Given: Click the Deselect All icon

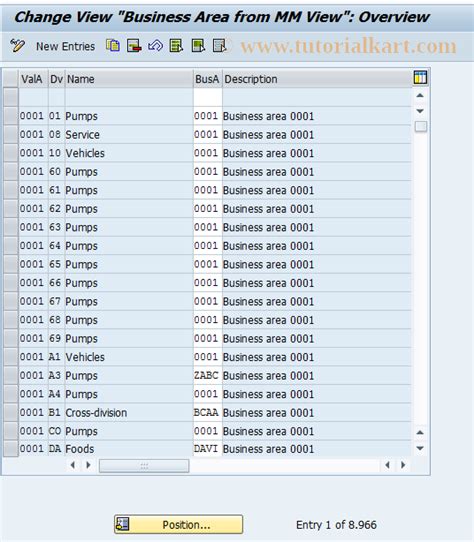Looking at the screenshot, I should tap(220, 46).
